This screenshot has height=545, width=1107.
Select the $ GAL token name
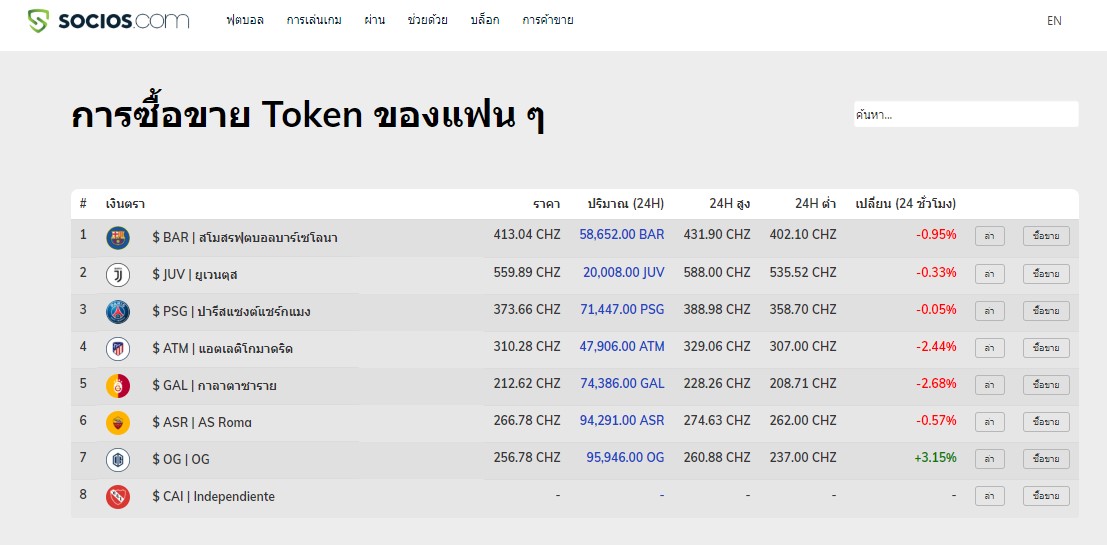pos(214,385)
